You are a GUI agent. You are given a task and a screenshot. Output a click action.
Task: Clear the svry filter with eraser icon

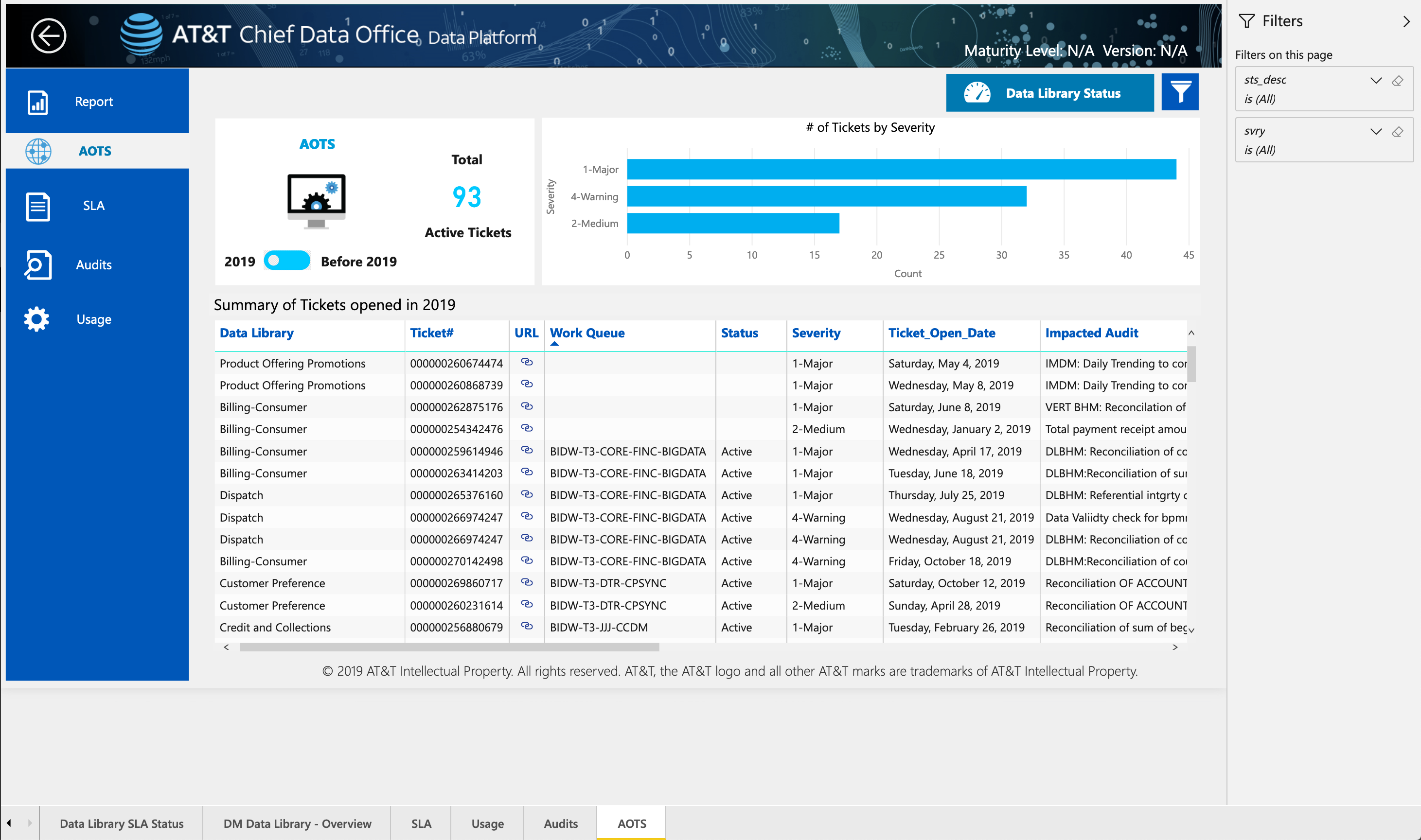coord(1397,132)
